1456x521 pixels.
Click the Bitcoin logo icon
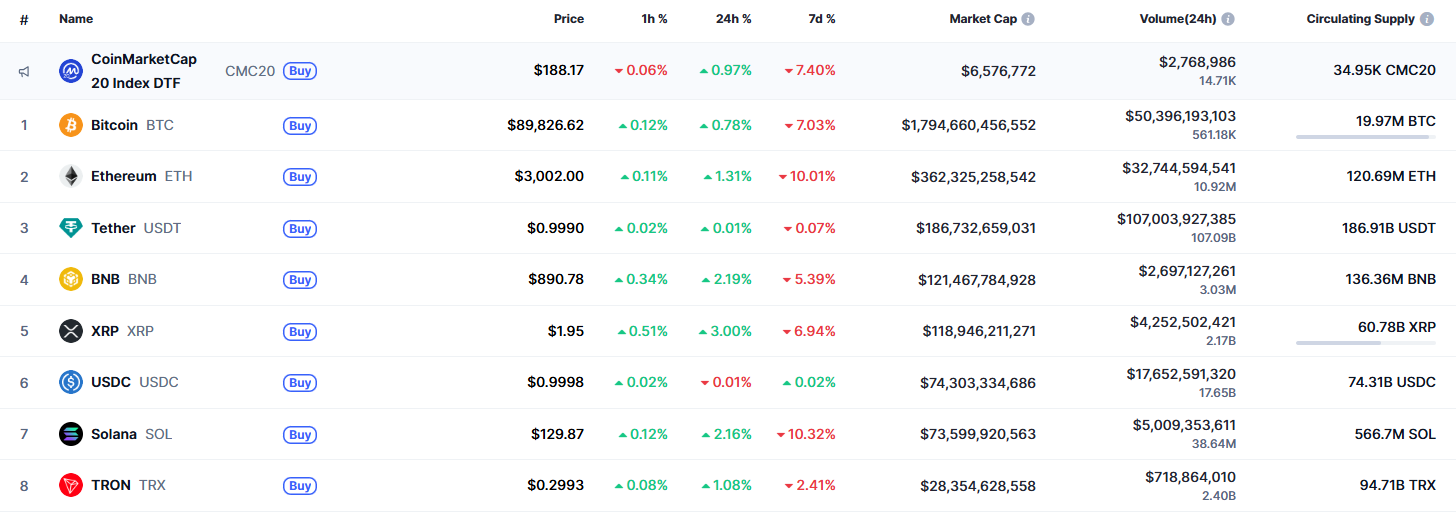(x=71, y=125)
